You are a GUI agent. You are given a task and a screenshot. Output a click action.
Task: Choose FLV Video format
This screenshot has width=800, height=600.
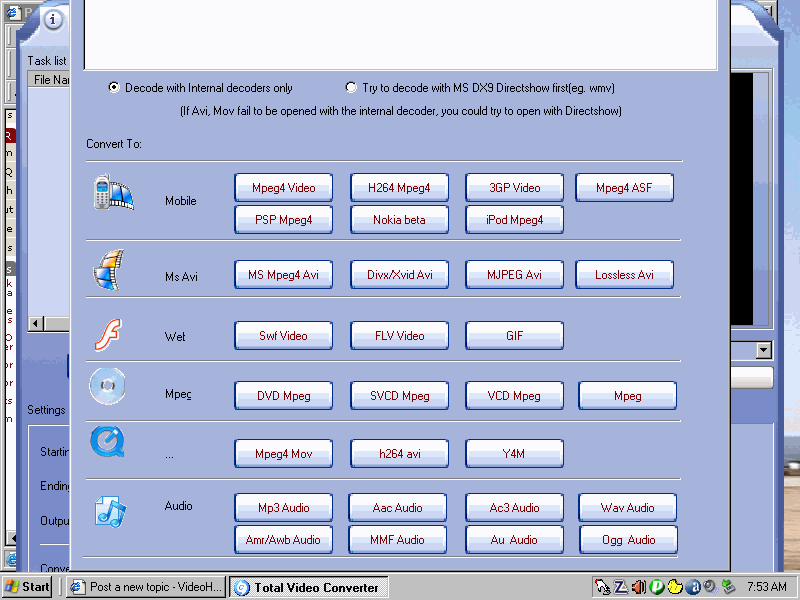(x=399, y=336)
